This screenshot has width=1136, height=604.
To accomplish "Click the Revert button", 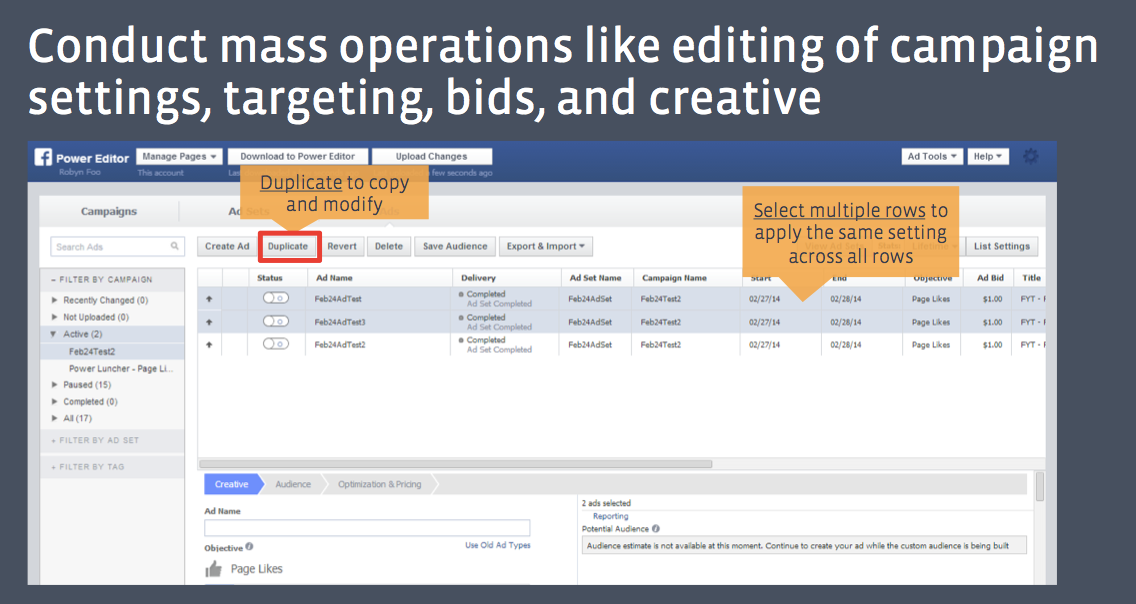I will pos(342,246).
